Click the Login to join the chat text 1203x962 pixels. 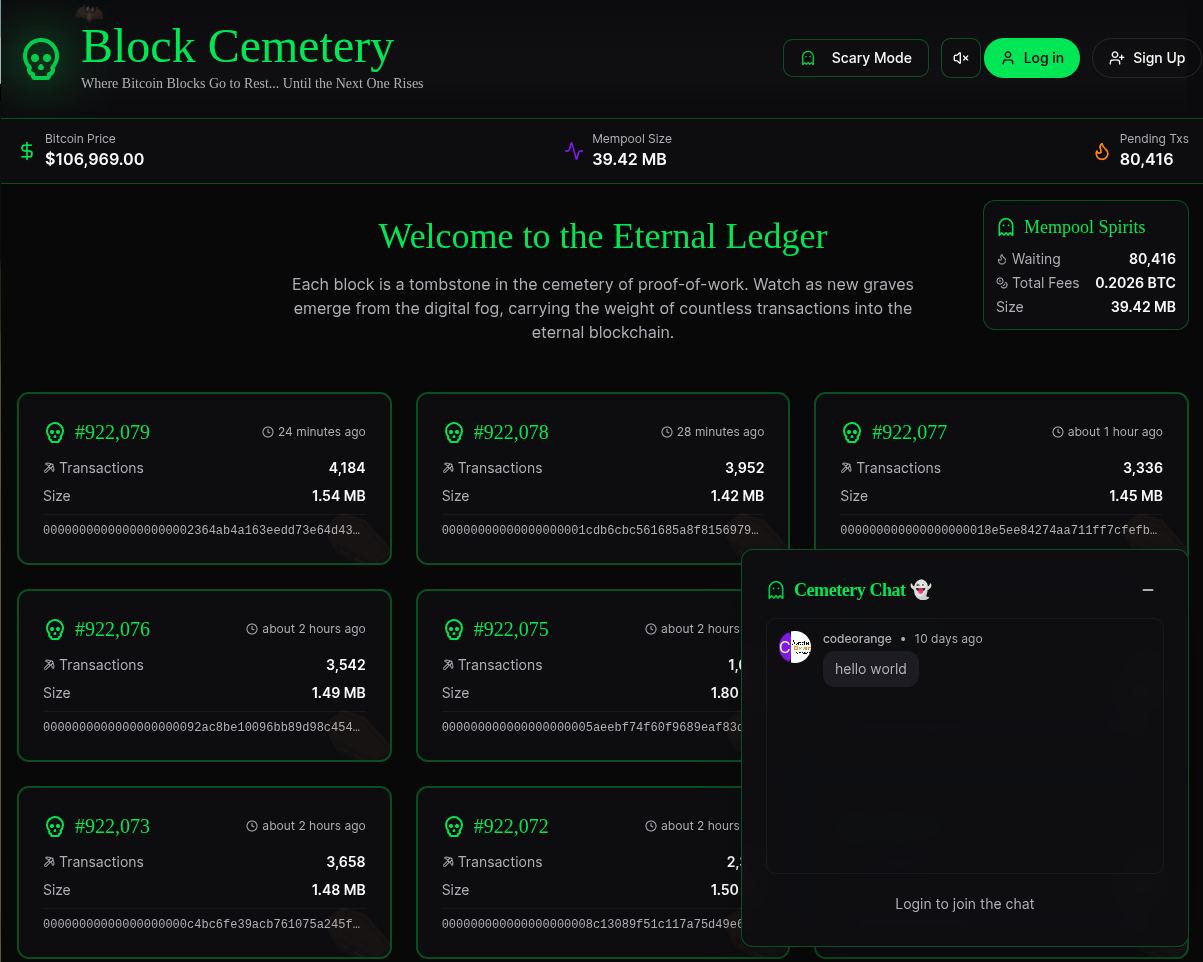(x=964, y=904)
